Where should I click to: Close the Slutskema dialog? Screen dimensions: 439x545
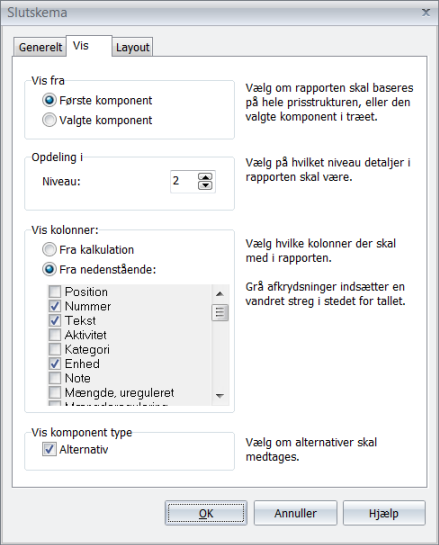point(426,13)
